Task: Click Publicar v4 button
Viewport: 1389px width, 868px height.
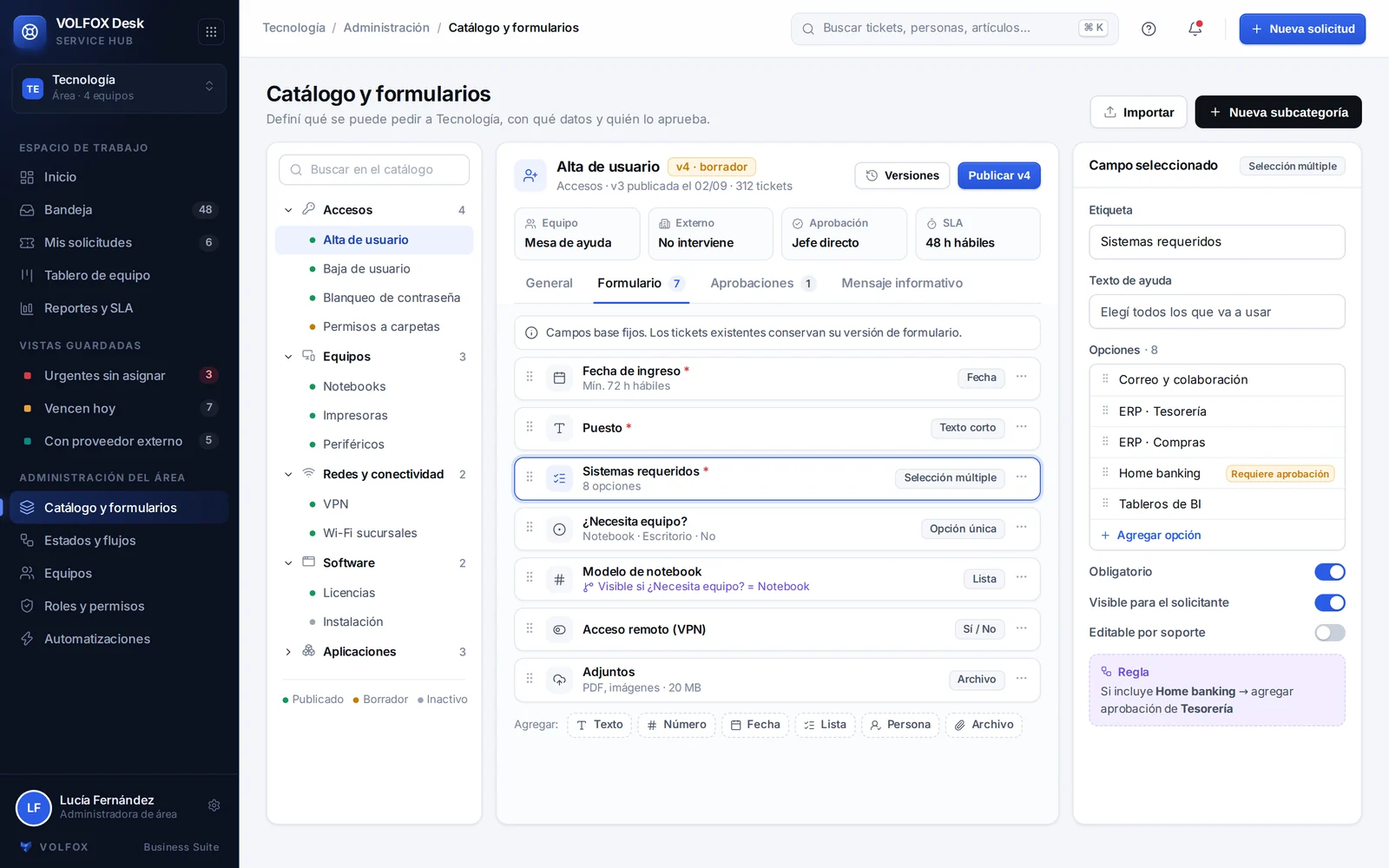Action: (x=999, y=175)
